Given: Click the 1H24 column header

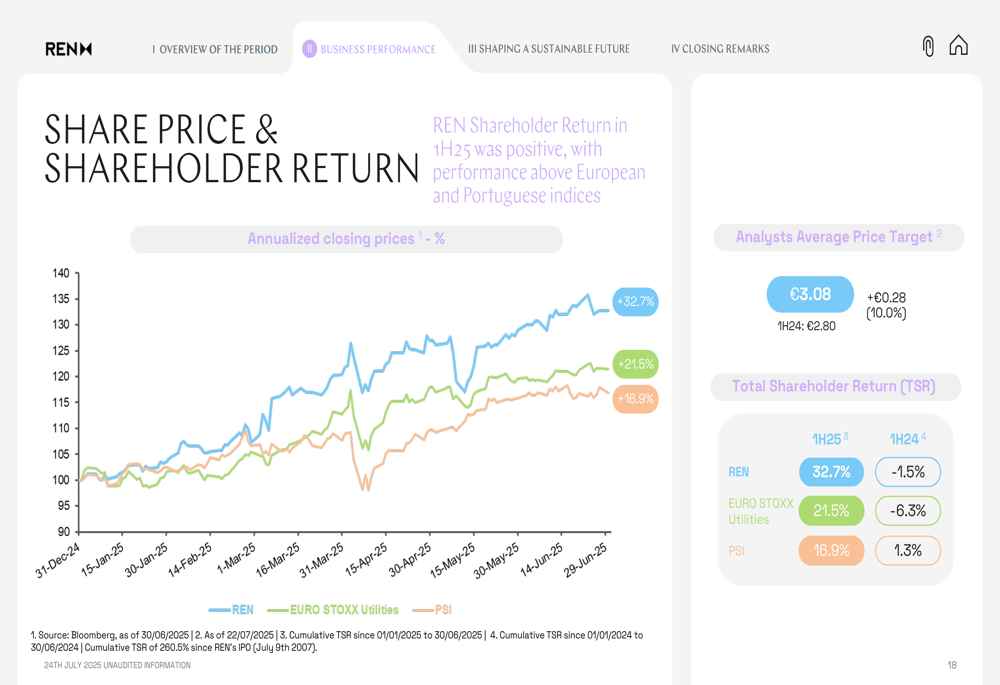Looking at the screenshot, I should [908, 439].
